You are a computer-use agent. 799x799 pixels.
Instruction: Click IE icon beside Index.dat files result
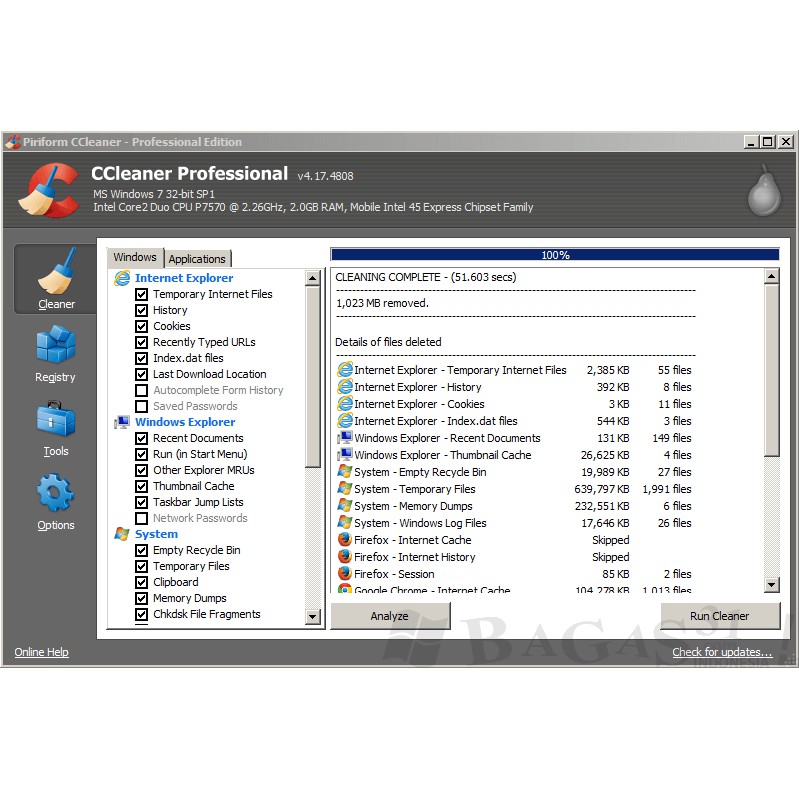pos(345,421)
